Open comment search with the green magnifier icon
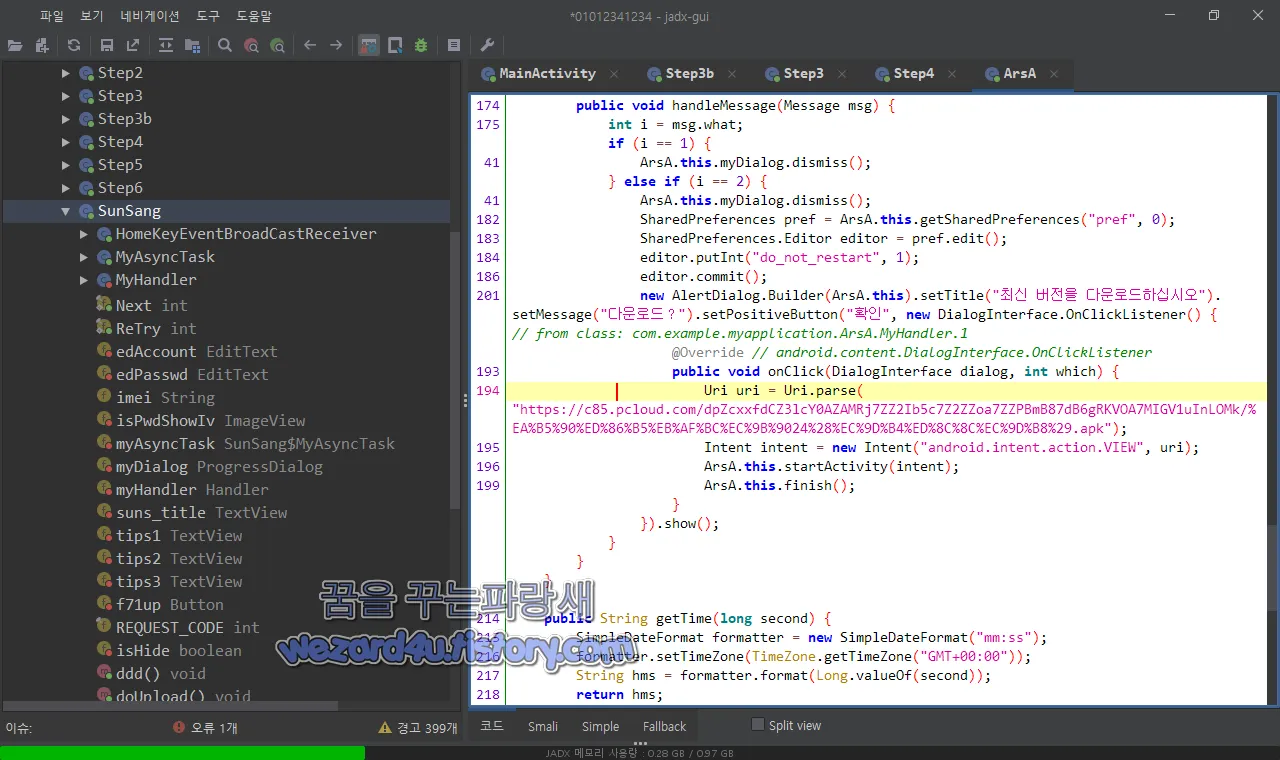Image resolution: width=1280 pixels, height=760 pixels. 277,45
